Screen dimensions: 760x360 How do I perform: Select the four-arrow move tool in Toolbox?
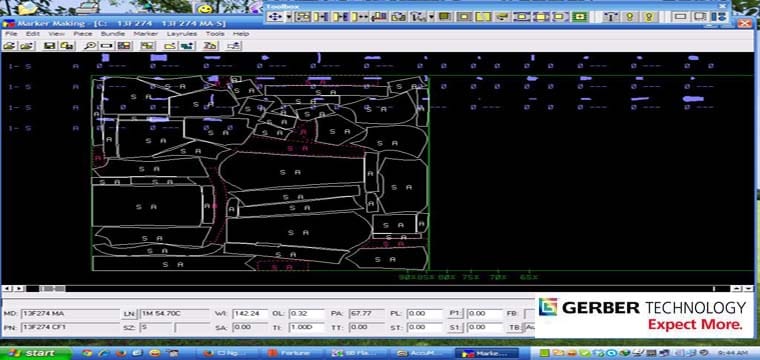click(x=275, y=17)
